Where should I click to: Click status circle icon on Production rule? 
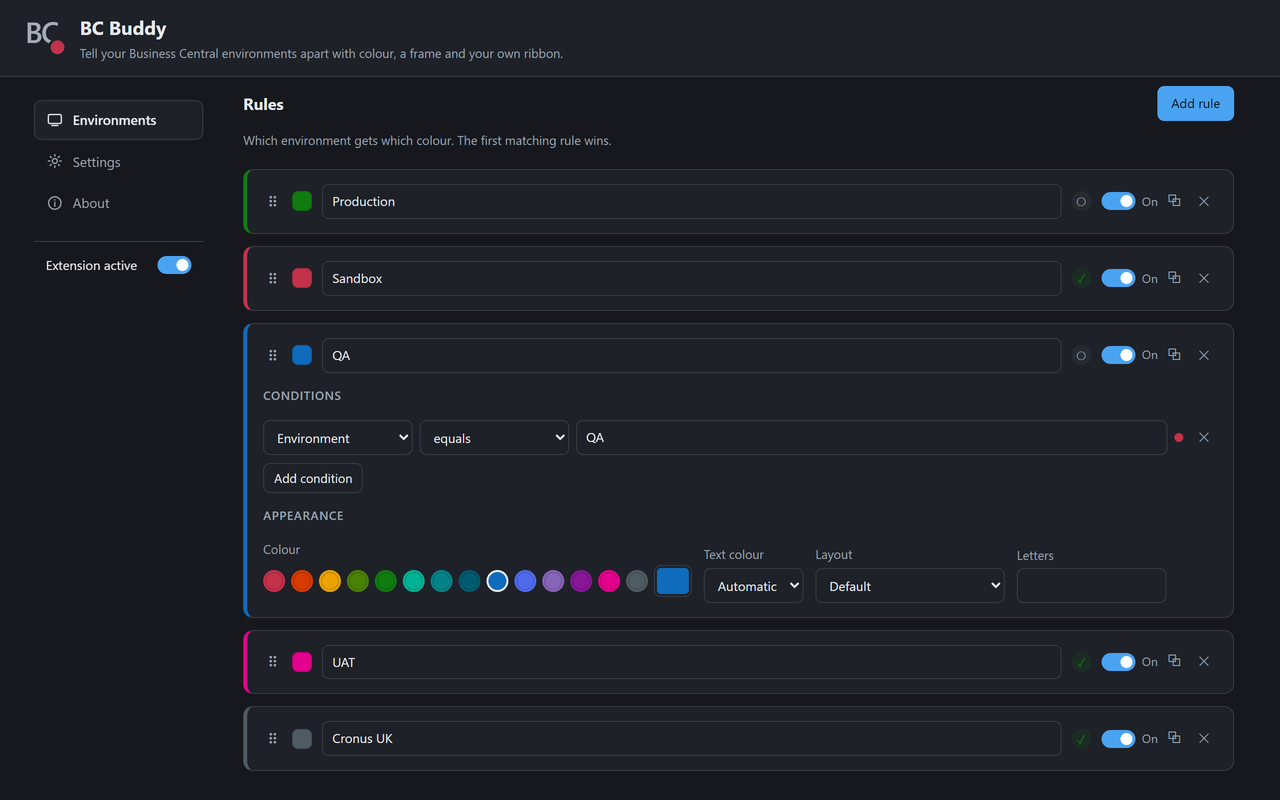(1081, 201)
